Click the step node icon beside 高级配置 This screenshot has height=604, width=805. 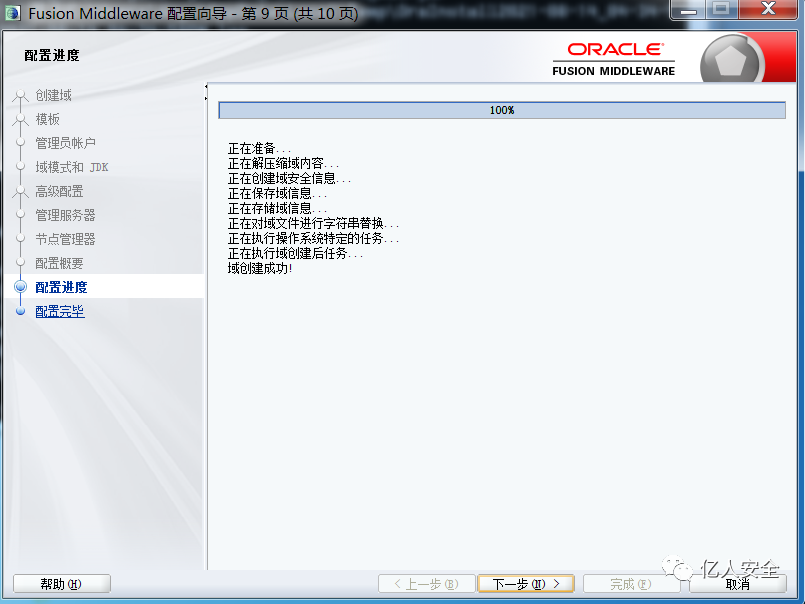tap(20, 192)
